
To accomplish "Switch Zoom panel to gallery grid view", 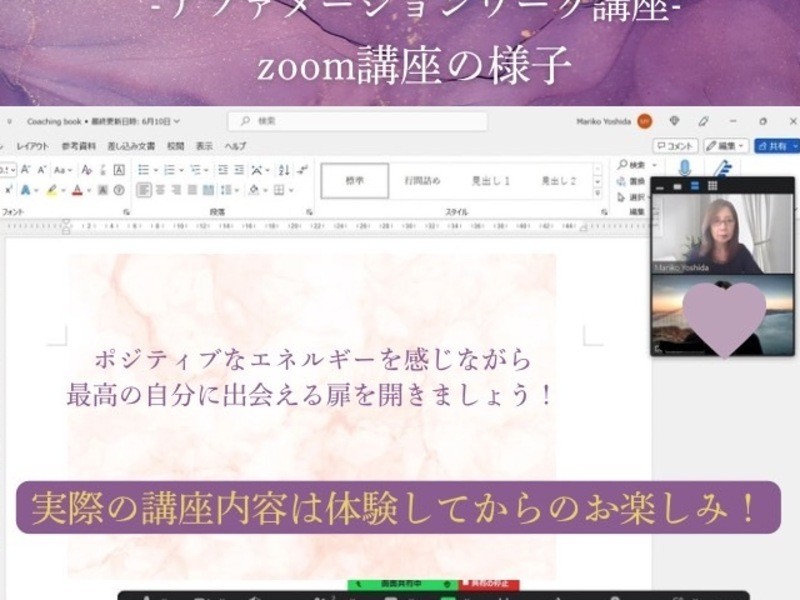I will point(712,186).
